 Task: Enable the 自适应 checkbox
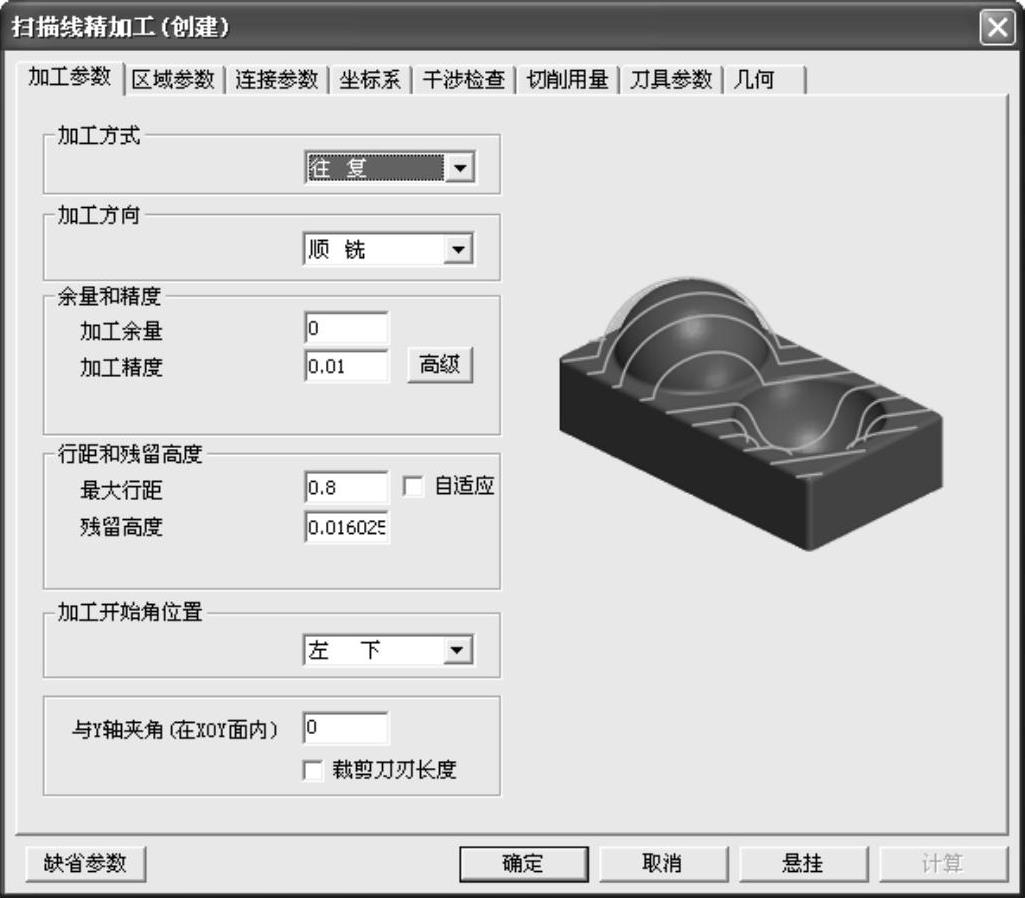click(412, 487)
